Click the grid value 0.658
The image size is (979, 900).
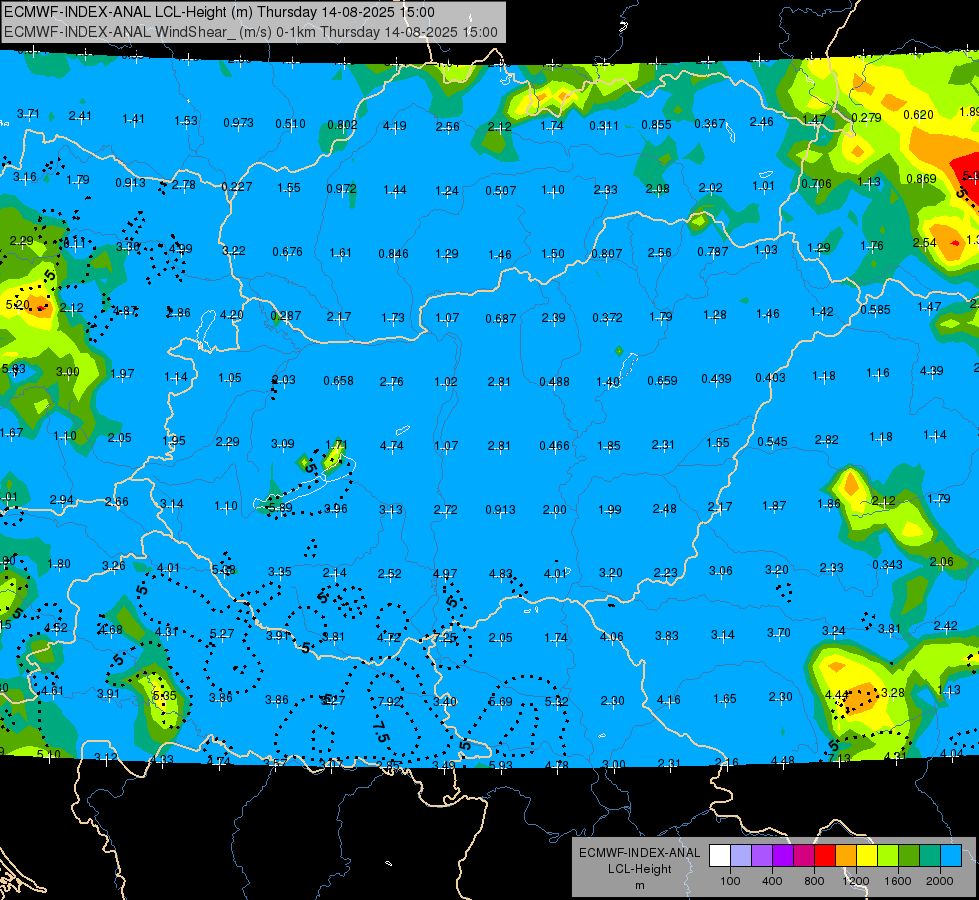click(338, 380)
